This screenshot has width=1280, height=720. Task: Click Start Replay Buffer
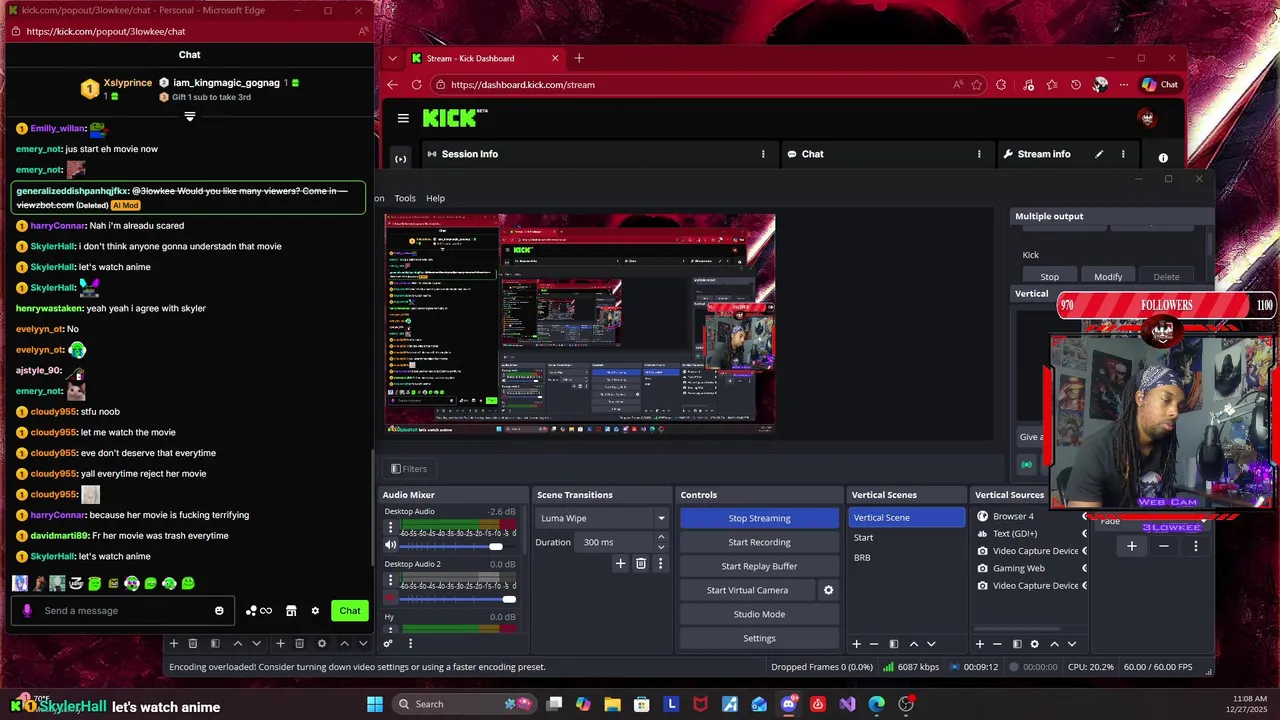coord(759,566)
